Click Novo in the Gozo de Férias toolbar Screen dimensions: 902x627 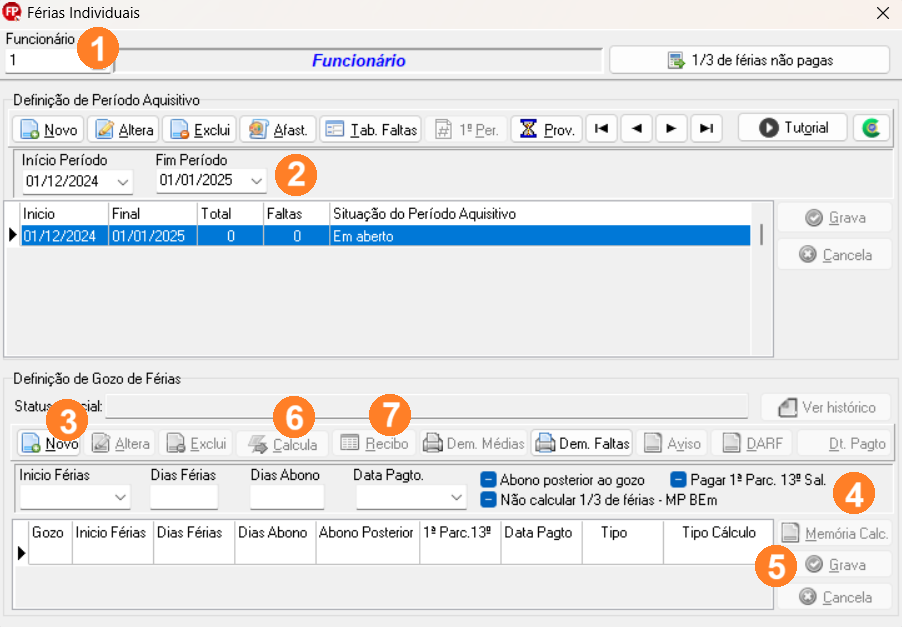pos(49,444)
